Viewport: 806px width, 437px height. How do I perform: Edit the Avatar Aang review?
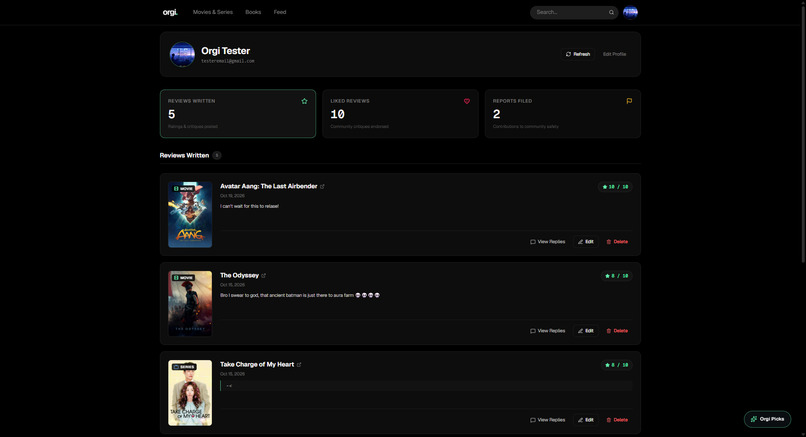[585, 242]
